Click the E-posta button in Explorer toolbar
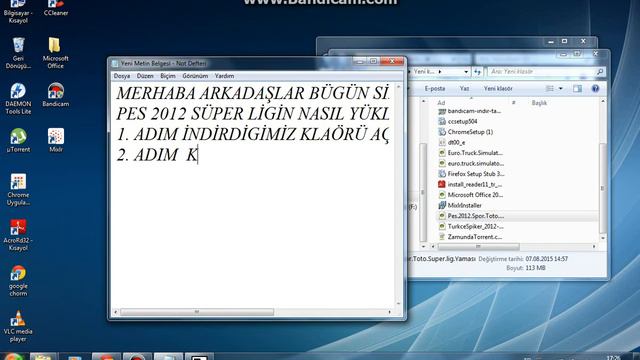 (435, 89)
